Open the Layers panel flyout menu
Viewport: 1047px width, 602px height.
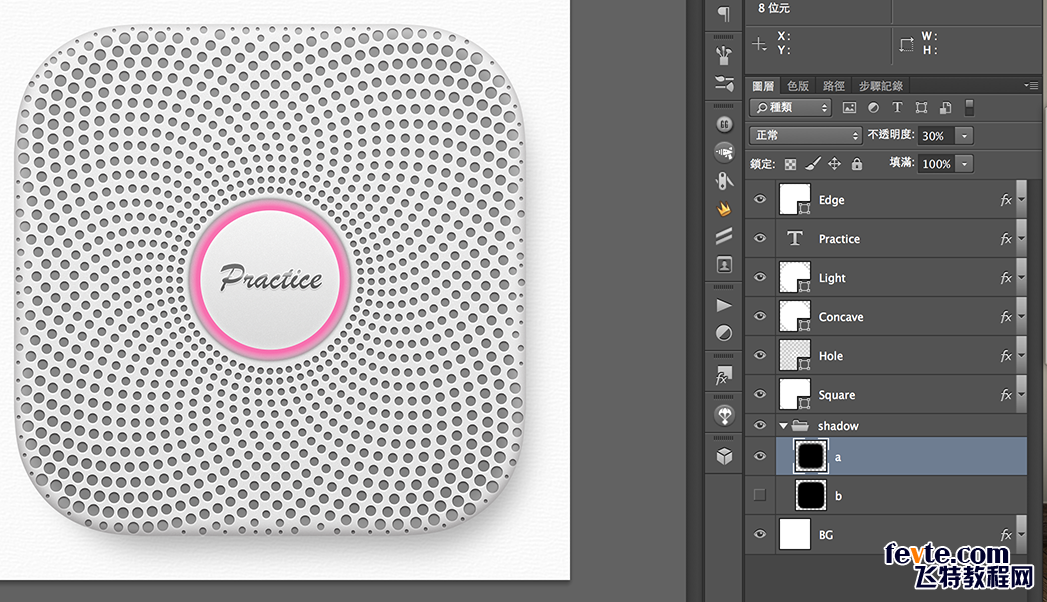pyautogui.click(x=1032, y=85)
